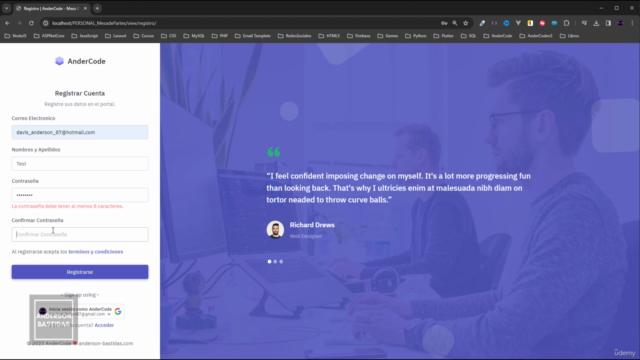640x360 pixels.
Task: Open the Laravel bookmarks folder
Action: tap(116, 36)
